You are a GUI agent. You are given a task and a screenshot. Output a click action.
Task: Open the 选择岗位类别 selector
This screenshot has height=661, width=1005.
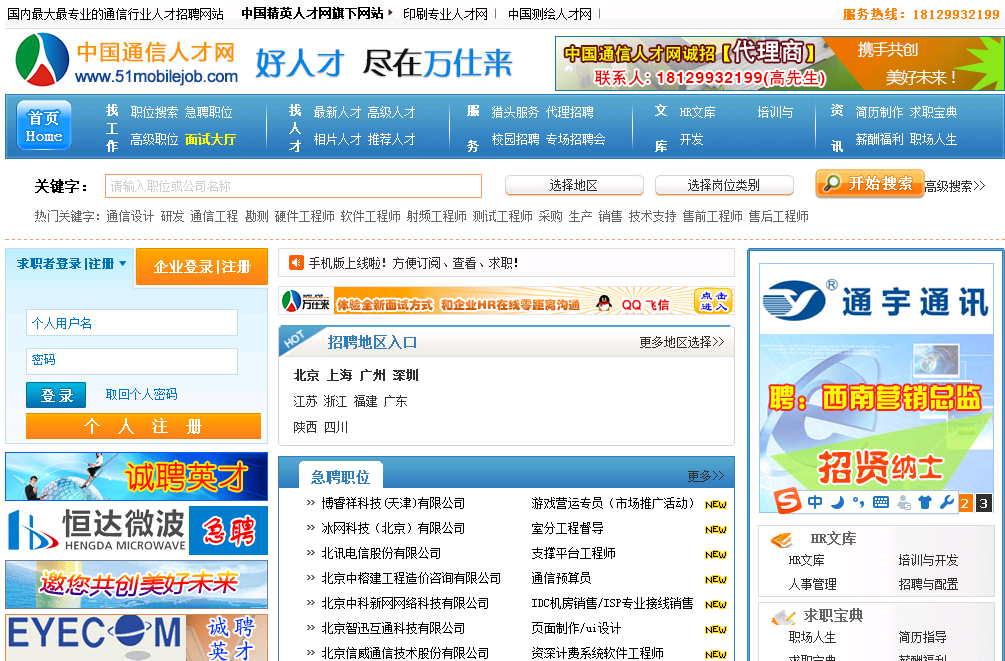pos(724,186)
